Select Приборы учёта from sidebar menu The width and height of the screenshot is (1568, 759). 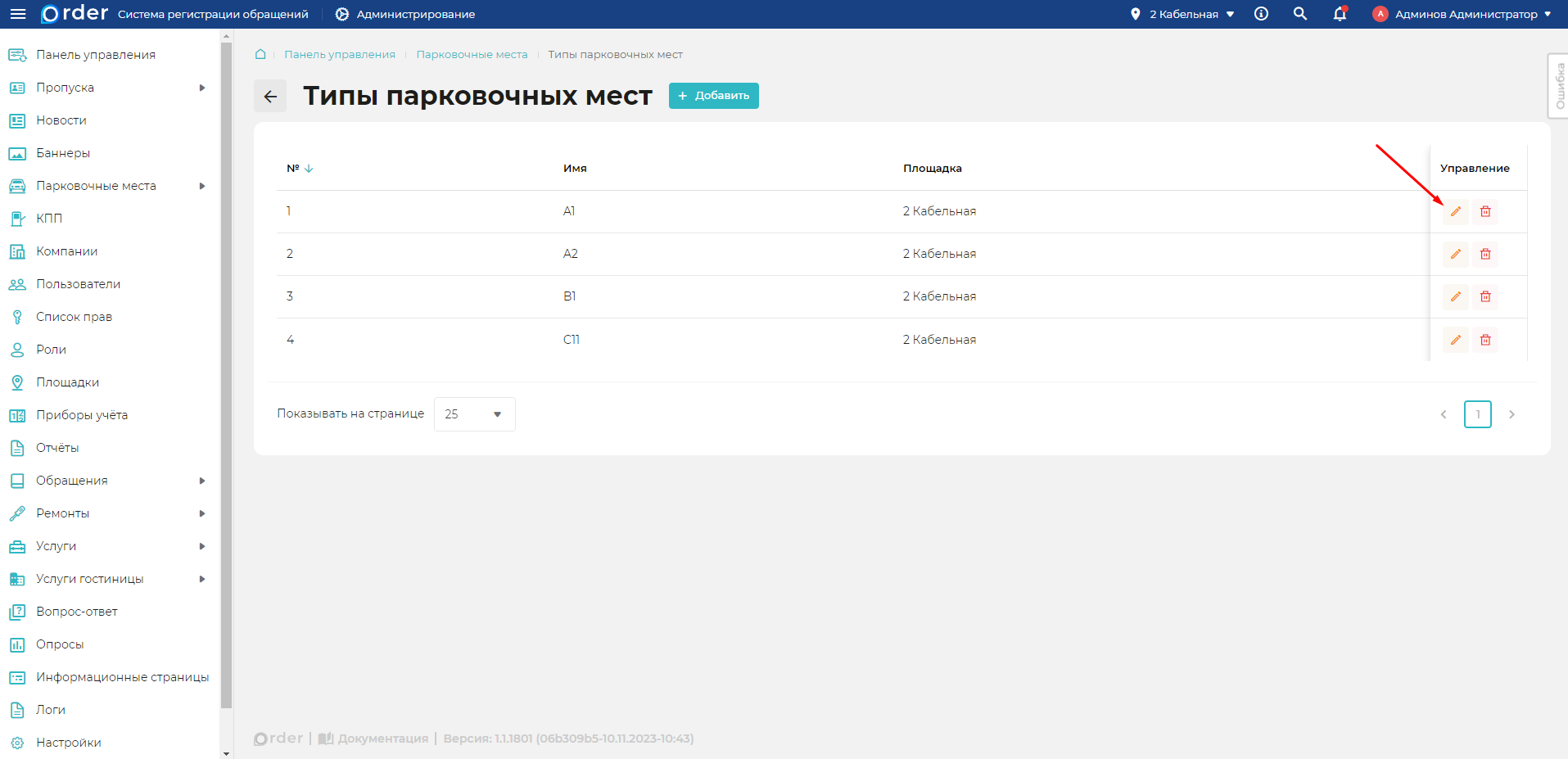82,415
